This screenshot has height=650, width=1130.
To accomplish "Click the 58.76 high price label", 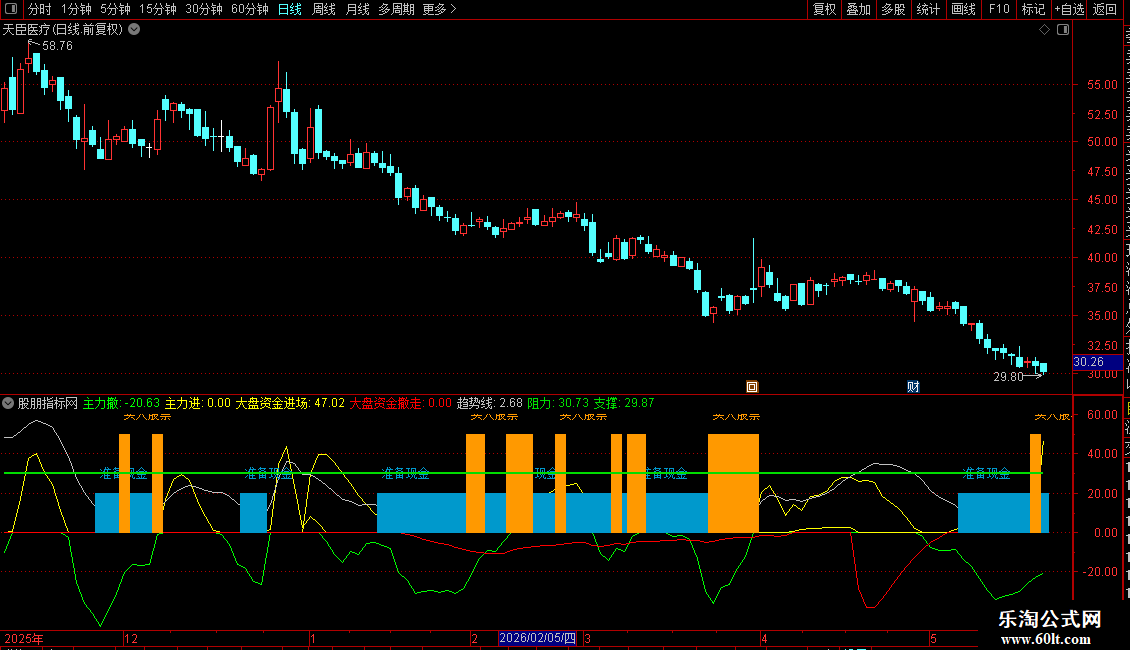I will point(57,46).
